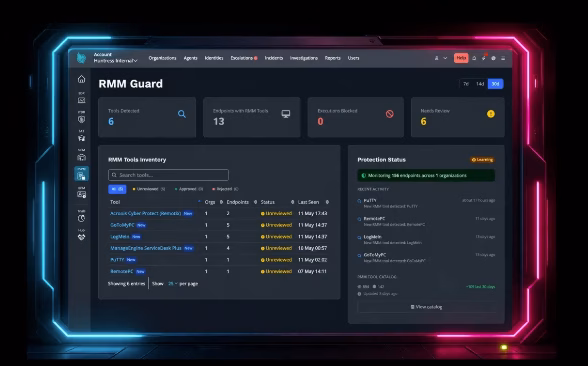The width and height of the screenshot is (588, 366).
Task: Click the "Showing 6 entries" text
Action: point(126,284)
